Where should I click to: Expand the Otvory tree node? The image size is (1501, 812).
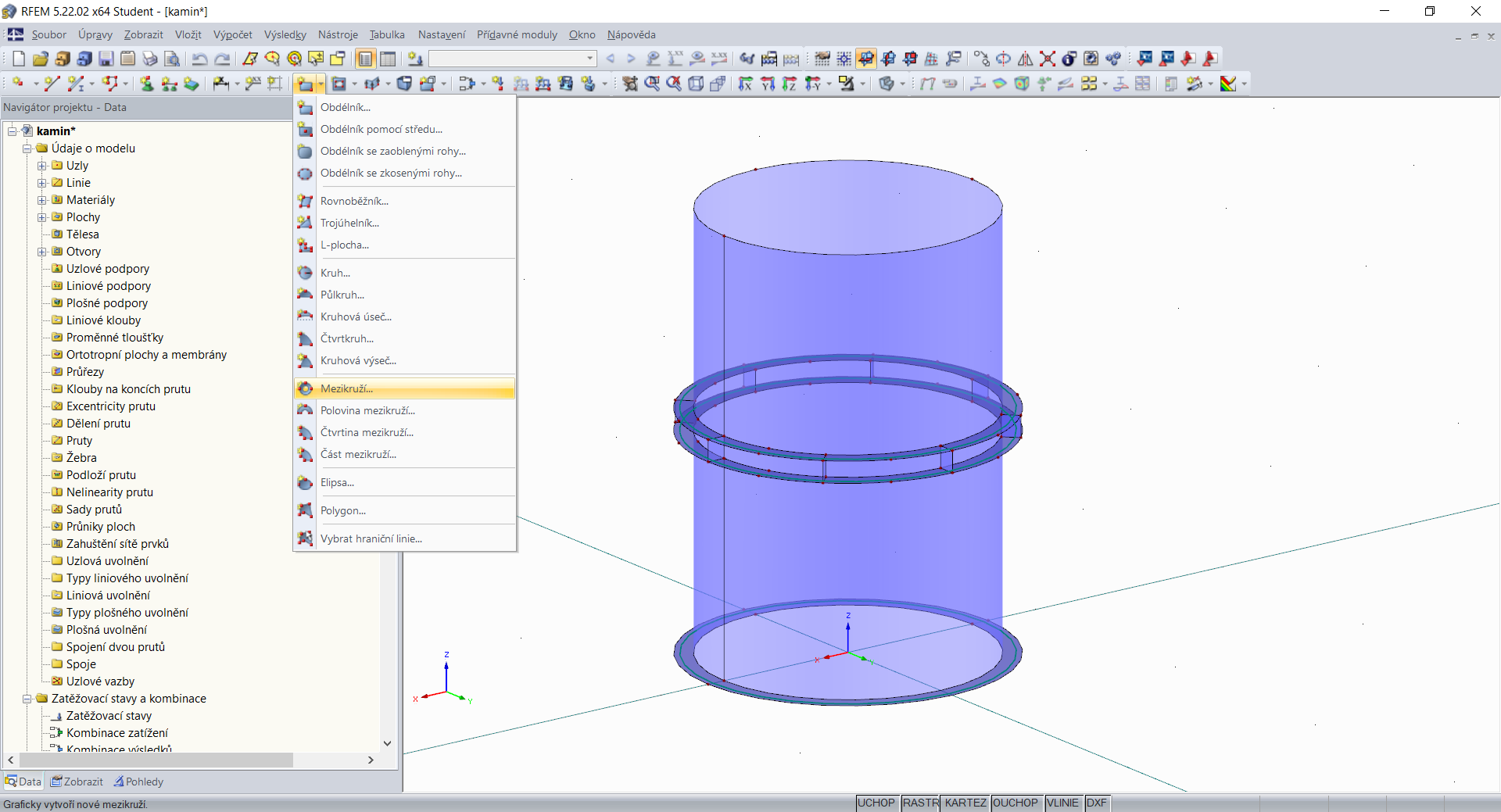(x=42, y=252)
